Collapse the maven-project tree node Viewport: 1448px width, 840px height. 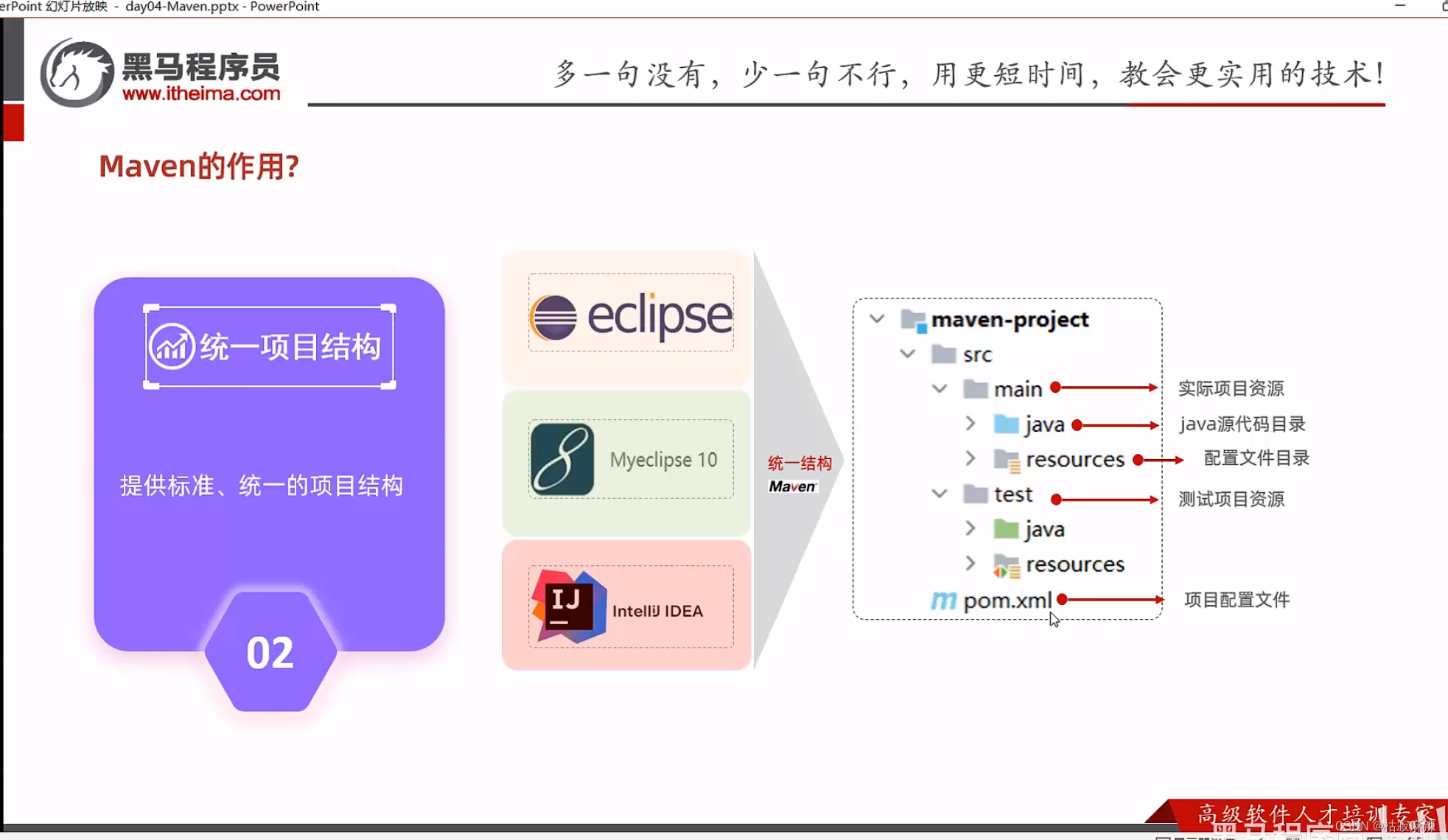pos(877,319)
